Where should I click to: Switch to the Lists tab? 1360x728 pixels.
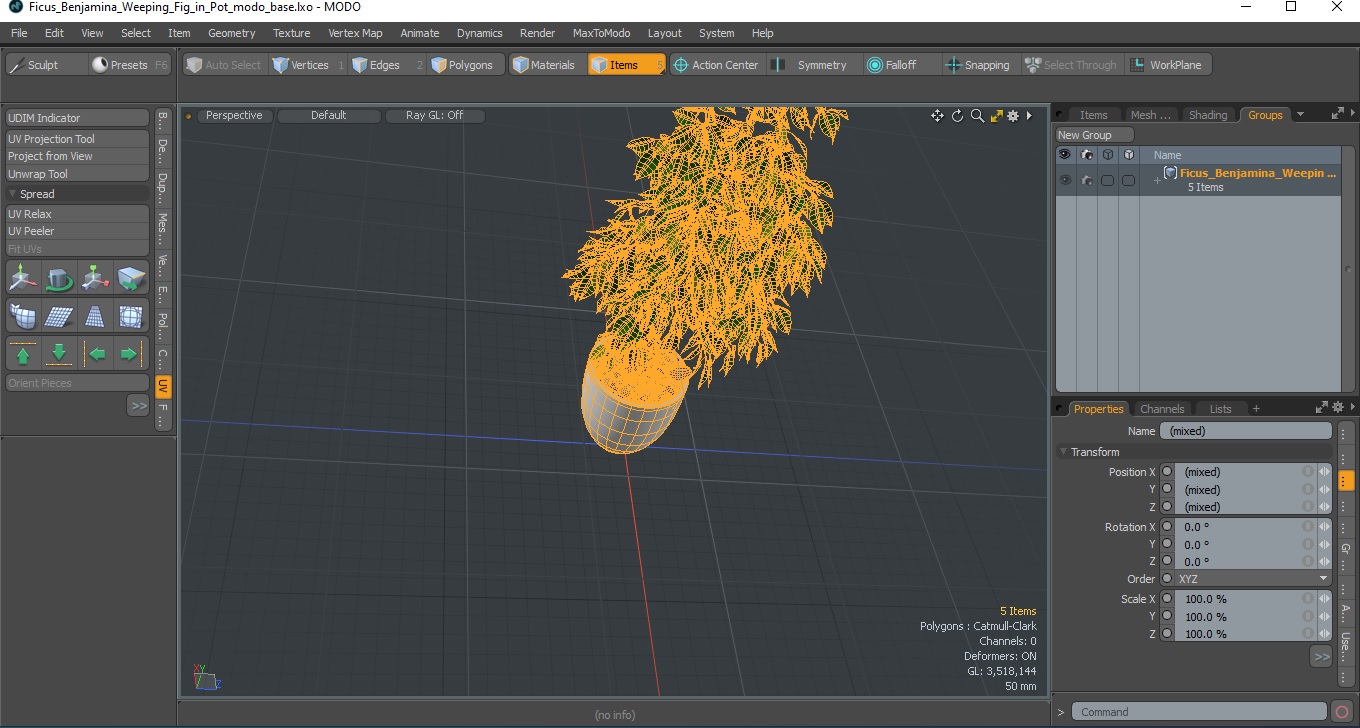pyautogui.click(x=1220, y=409)
